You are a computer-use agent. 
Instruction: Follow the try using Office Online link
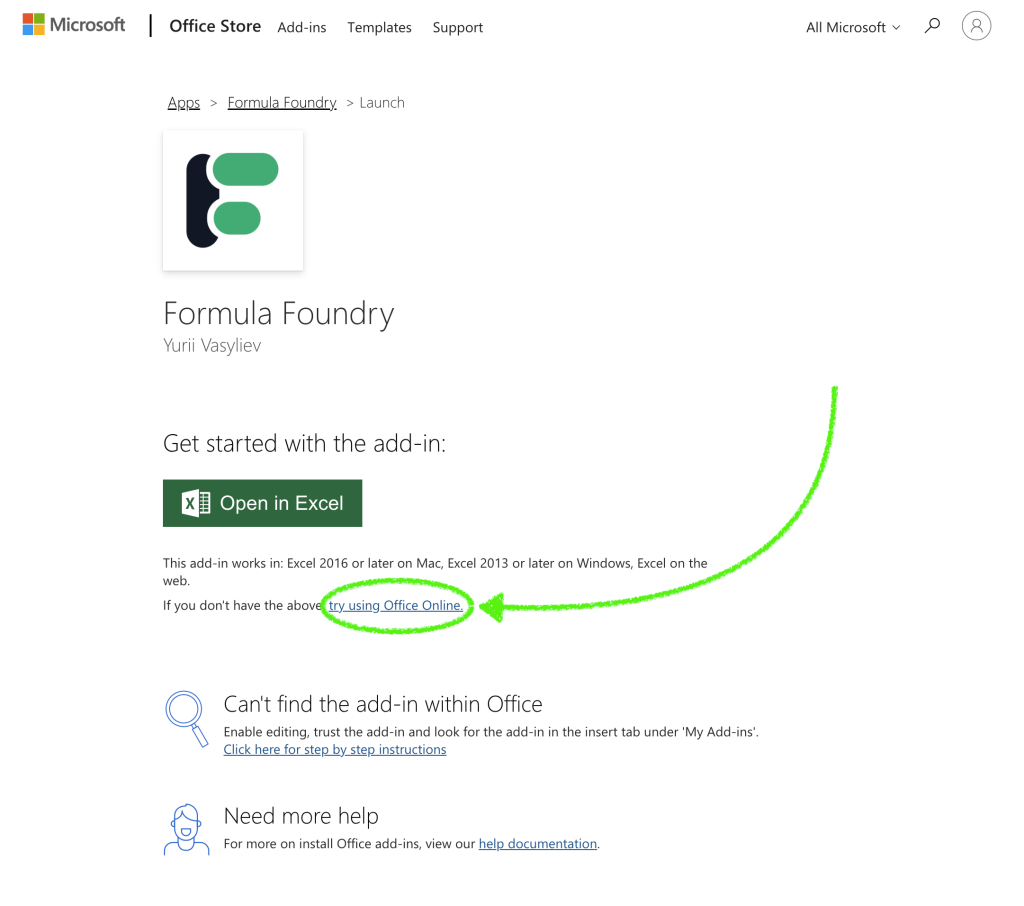point(396,605)
